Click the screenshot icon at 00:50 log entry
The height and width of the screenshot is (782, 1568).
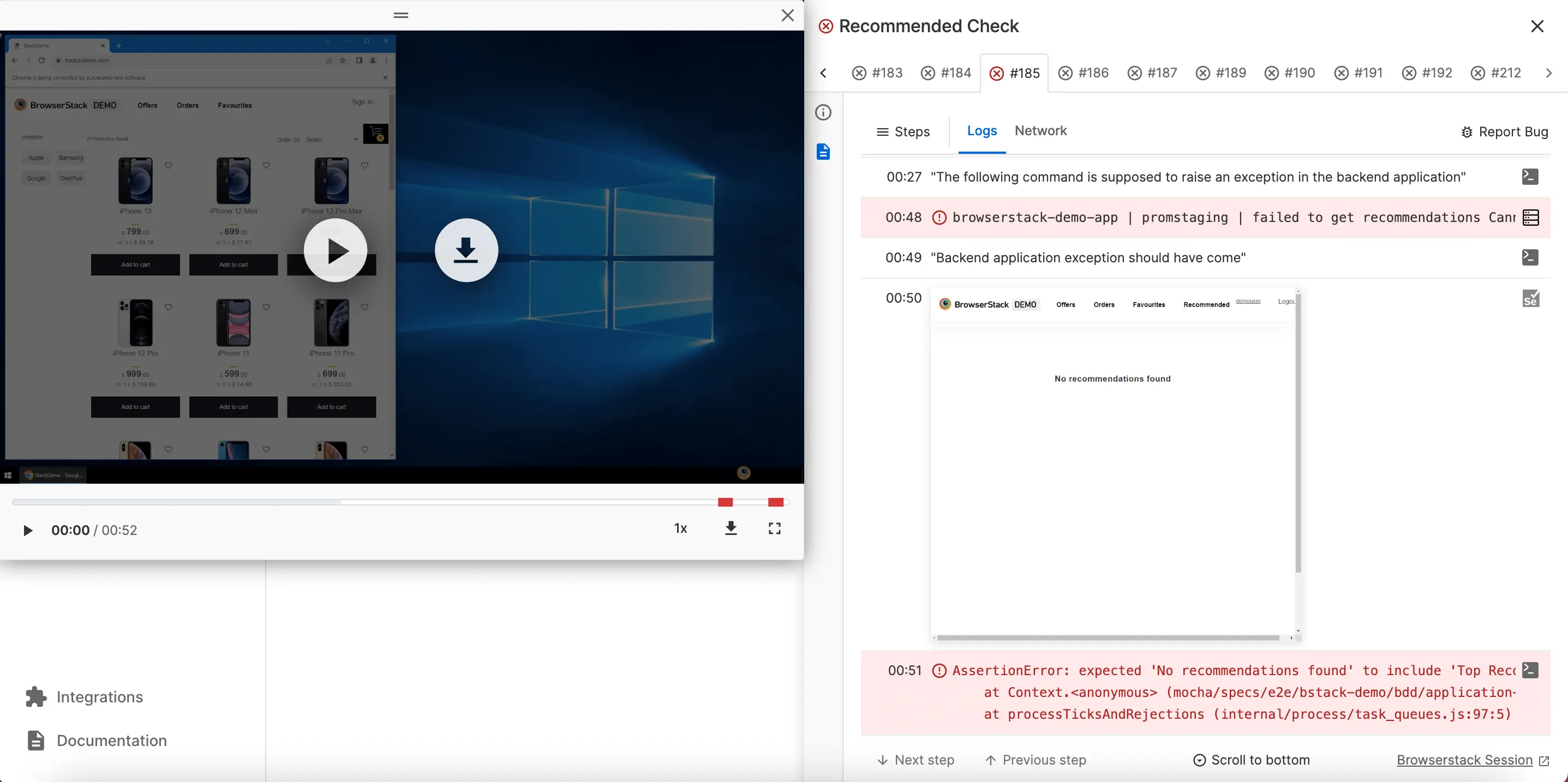coord(1530,298)
